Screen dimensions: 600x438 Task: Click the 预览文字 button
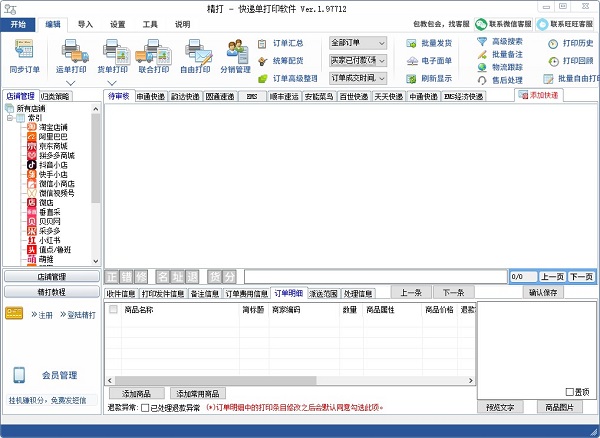tap(500, 407)
